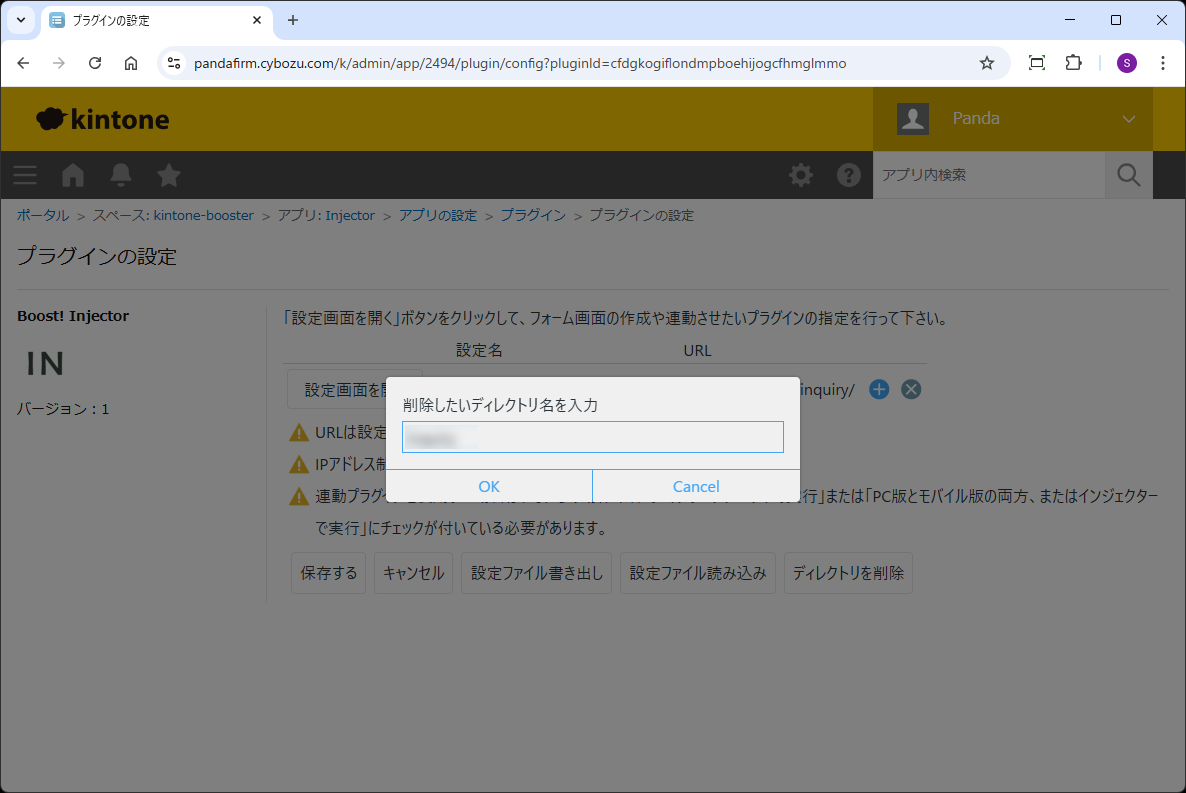Open the browser extensions icon
Viewport: 1186px width, 793px height.
[x=1073, y=63]
